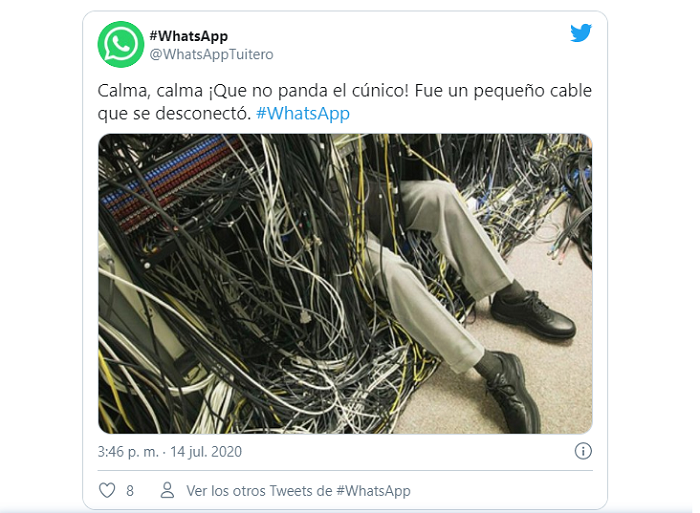Click the gray trousers in the image
The image size is (700, 513).
[x=442, y=268]
